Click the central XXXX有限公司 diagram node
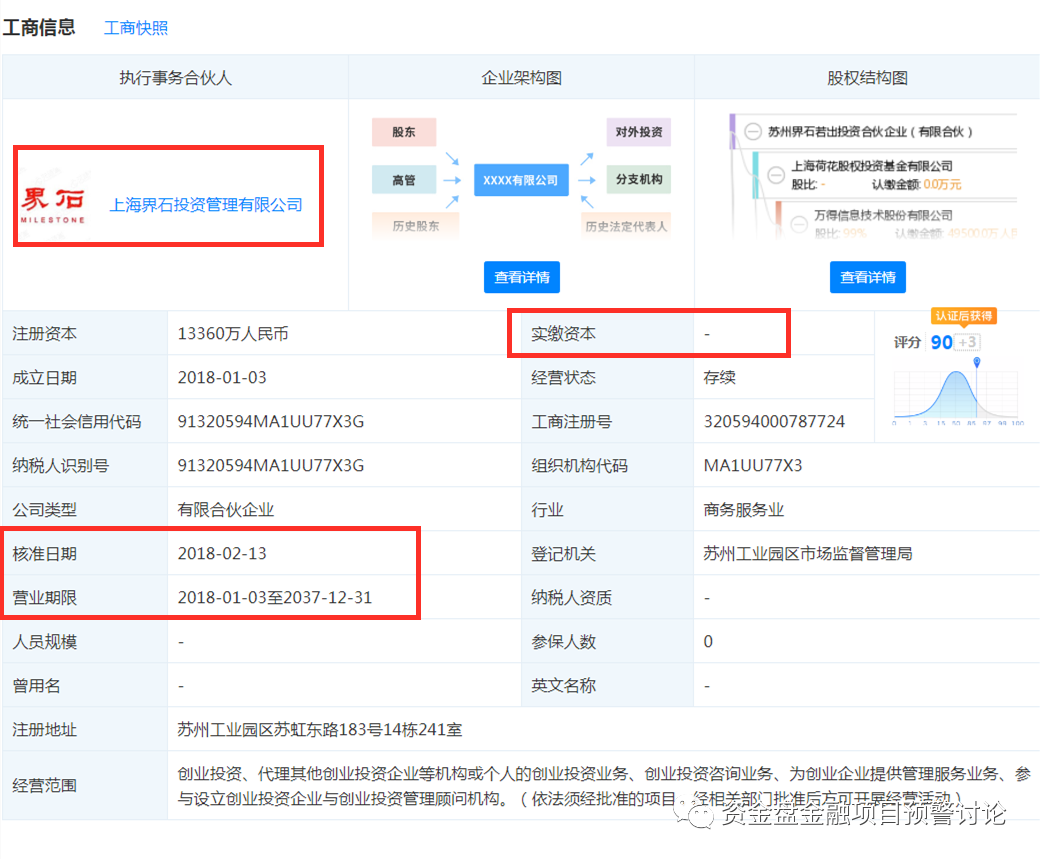This screenshot has width=1040, height=859. click(521, 180)
